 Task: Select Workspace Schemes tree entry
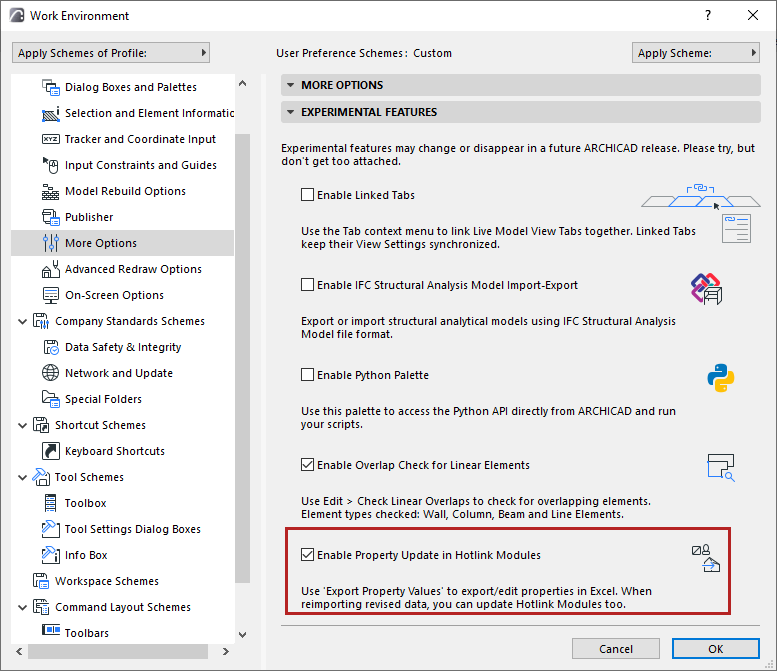pos(122,581)
